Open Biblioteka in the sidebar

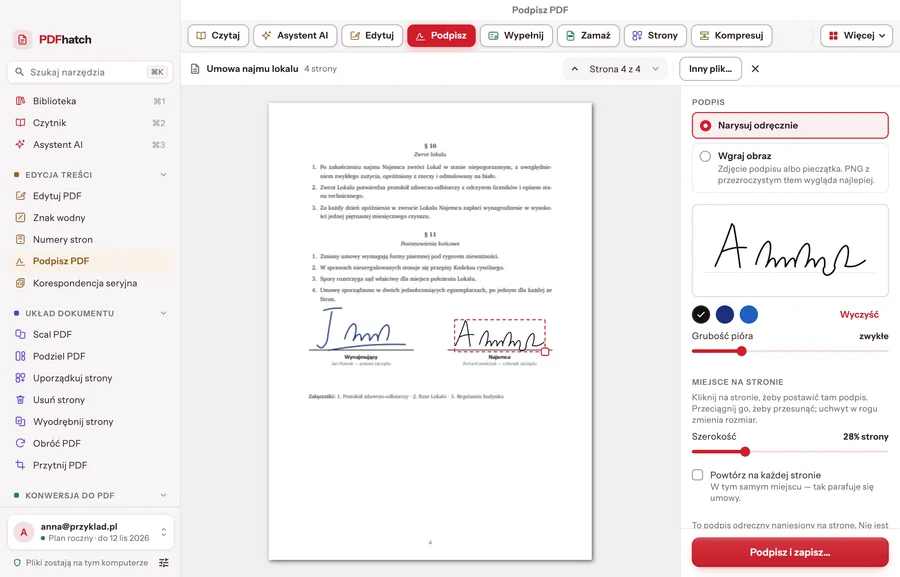tap(90, 101)
